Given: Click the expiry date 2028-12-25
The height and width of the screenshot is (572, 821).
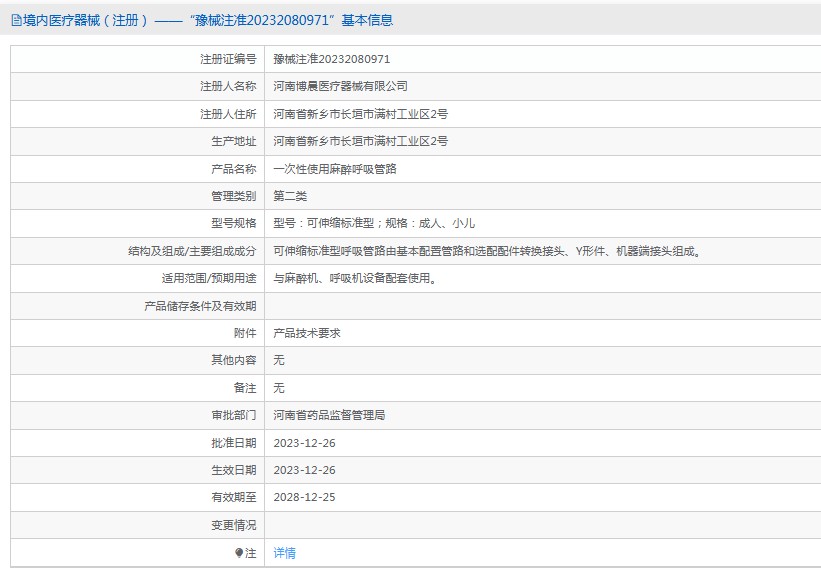Looking at the screenshot, I should (304, 497).
